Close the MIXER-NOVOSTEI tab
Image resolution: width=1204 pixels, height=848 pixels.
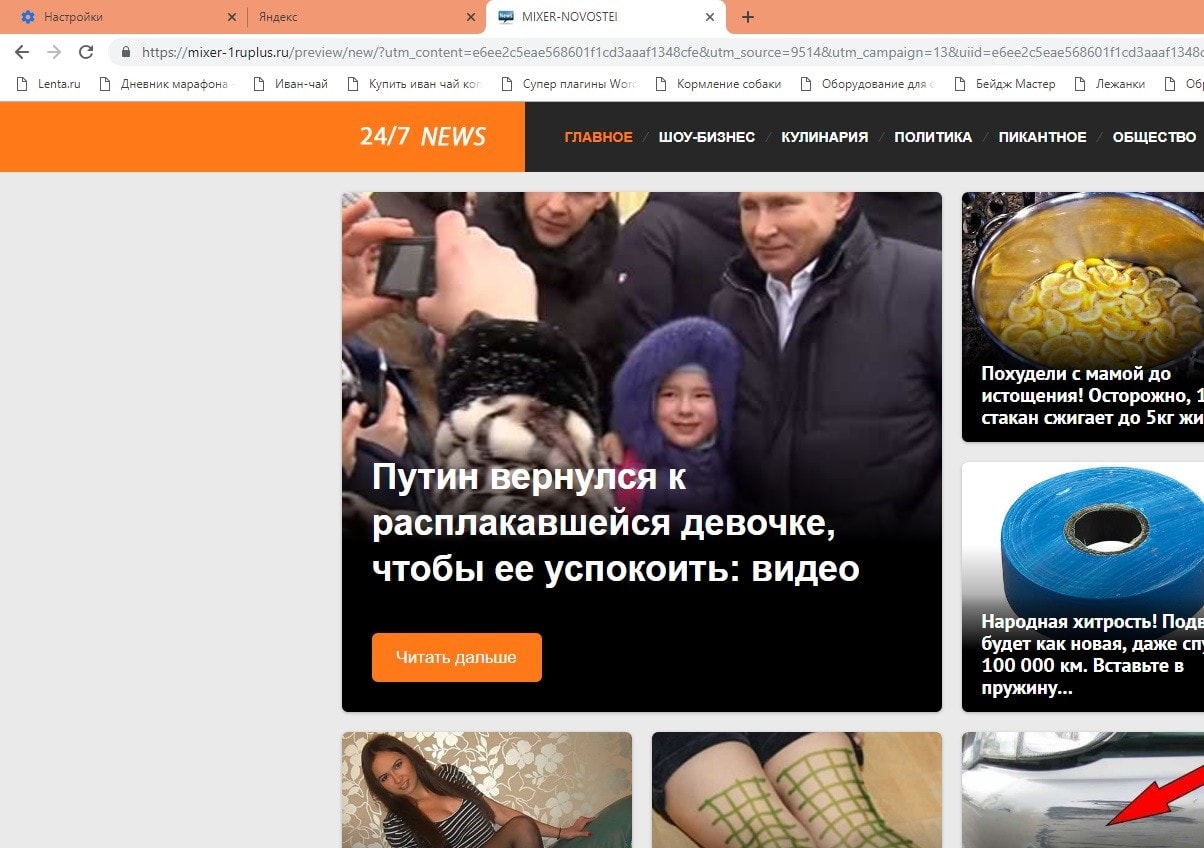710,17
